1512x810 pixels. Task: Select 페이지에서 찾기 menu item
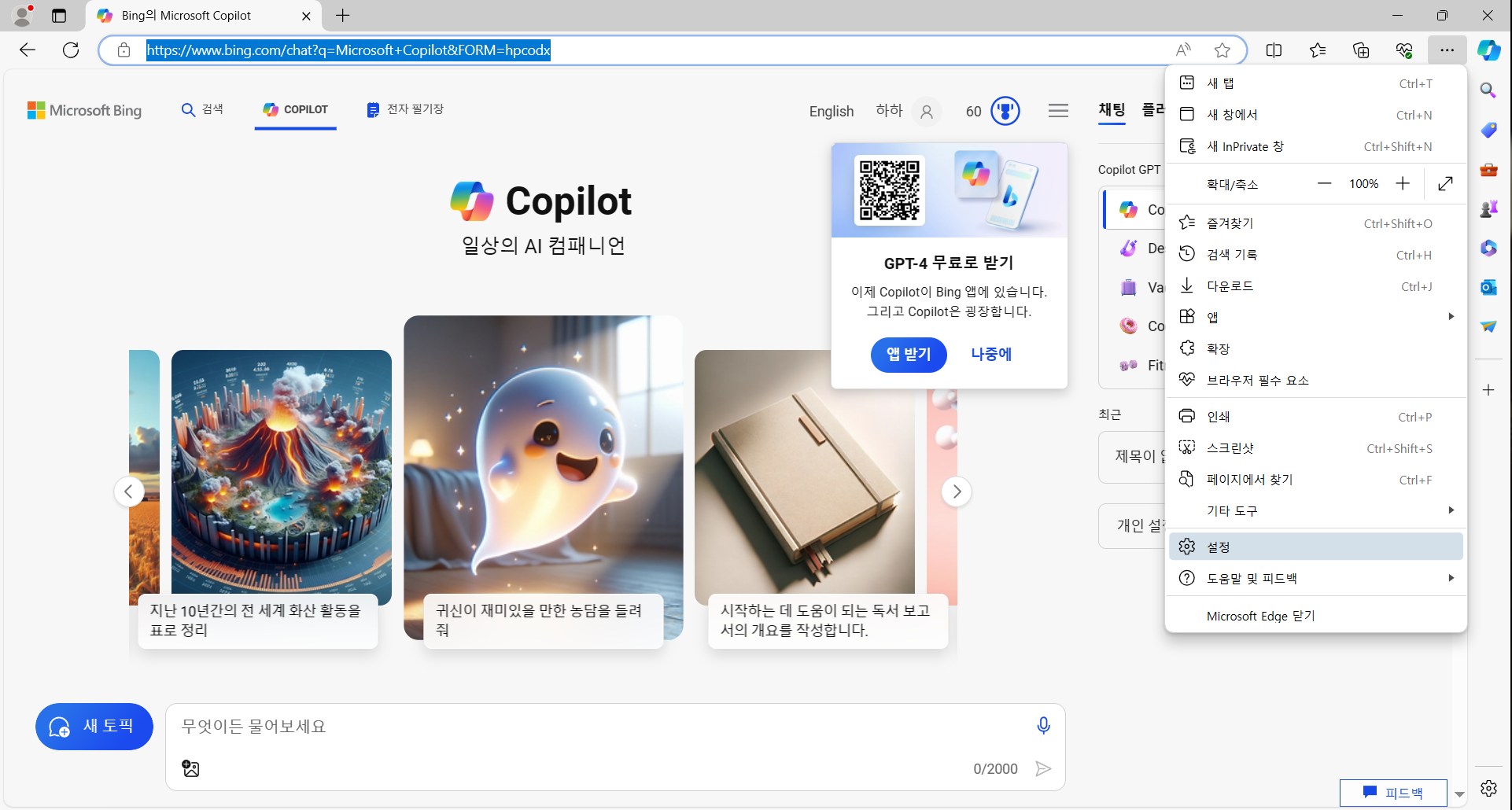click(1315, 480)
